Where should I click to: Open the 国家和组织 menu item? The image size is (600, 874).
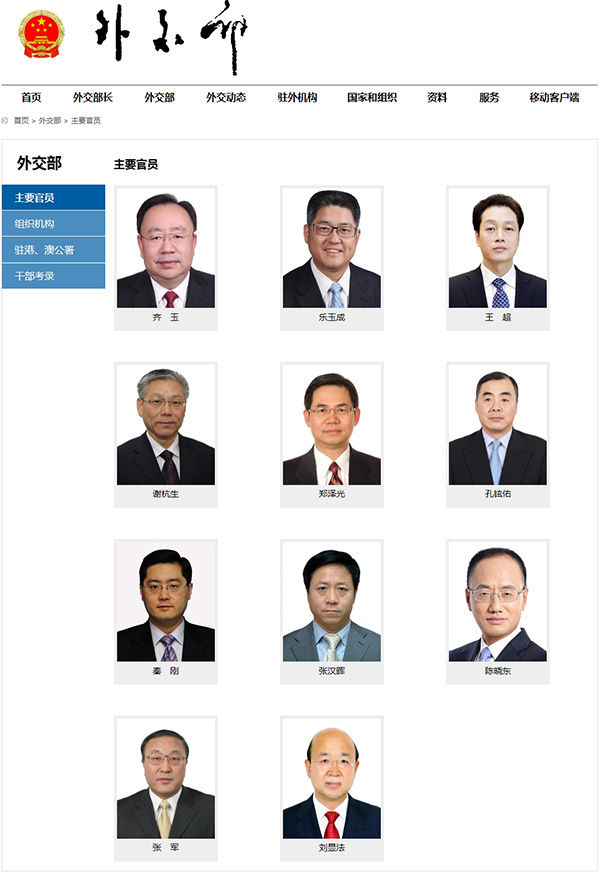coord(372,98)
